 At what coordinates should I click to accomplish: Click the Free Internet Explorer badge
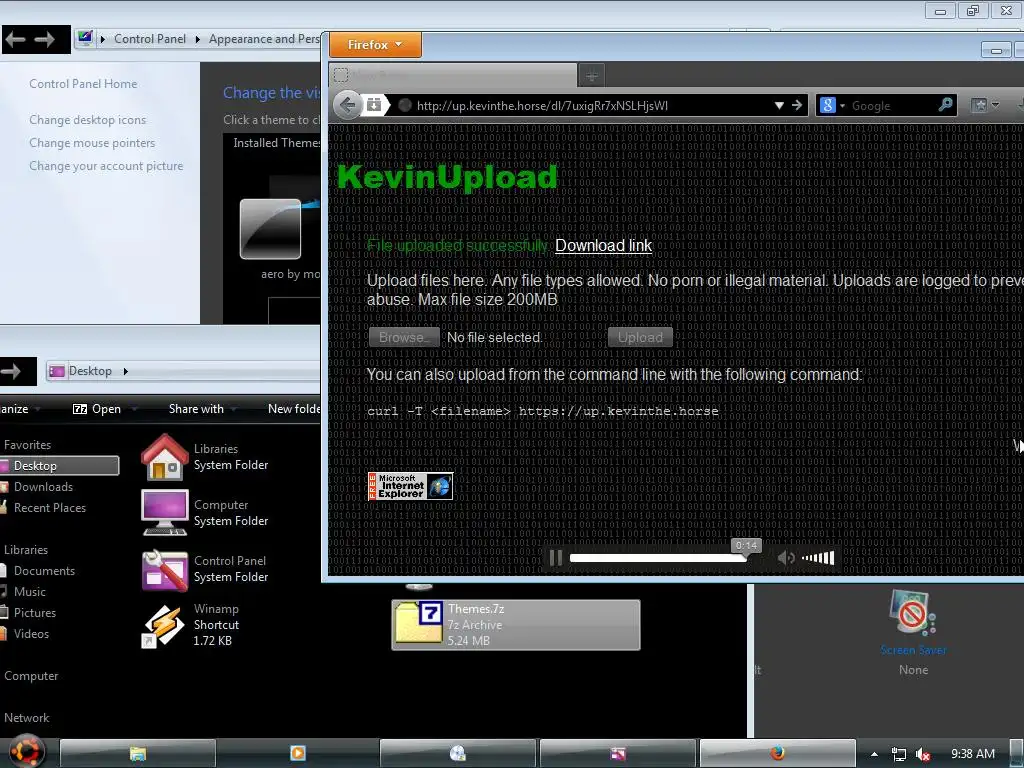tap(410, 487)
